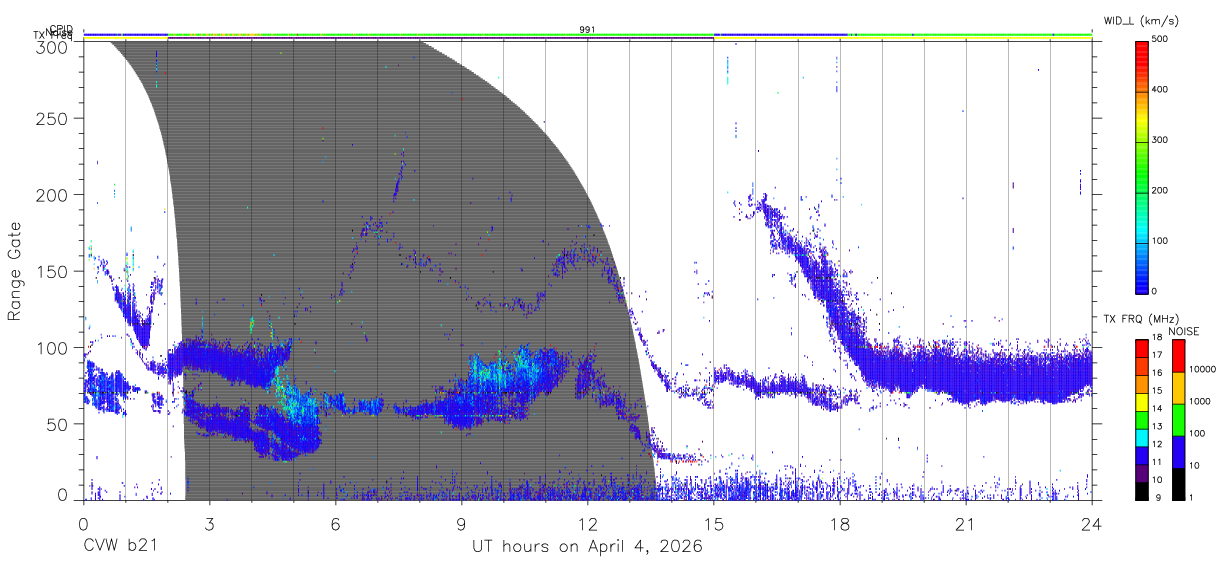Select the green band of WID colorbar
Screen dimensions: 1228x567
(x=1141, y=165)
